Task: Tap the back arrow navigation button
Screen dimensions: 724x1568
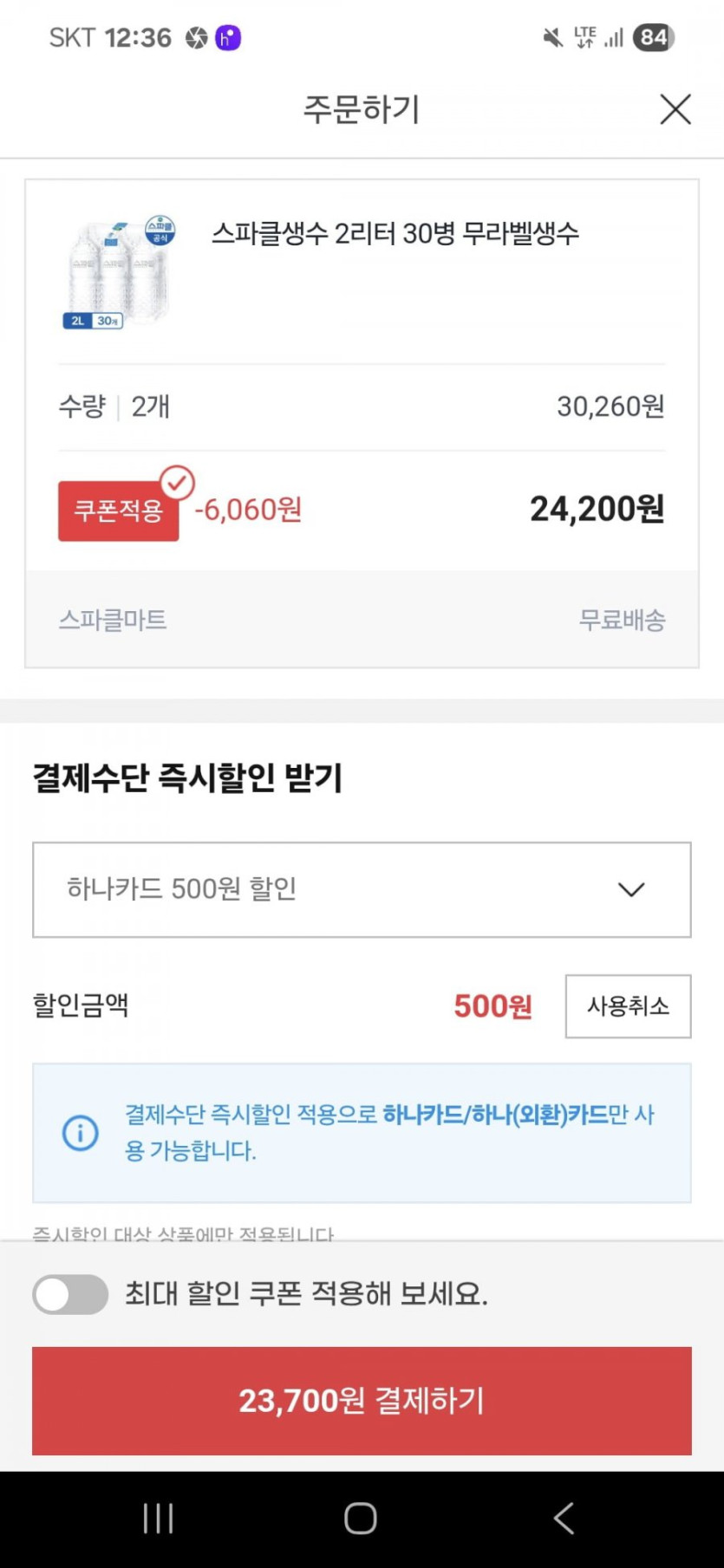Action: click(564, 1519)
